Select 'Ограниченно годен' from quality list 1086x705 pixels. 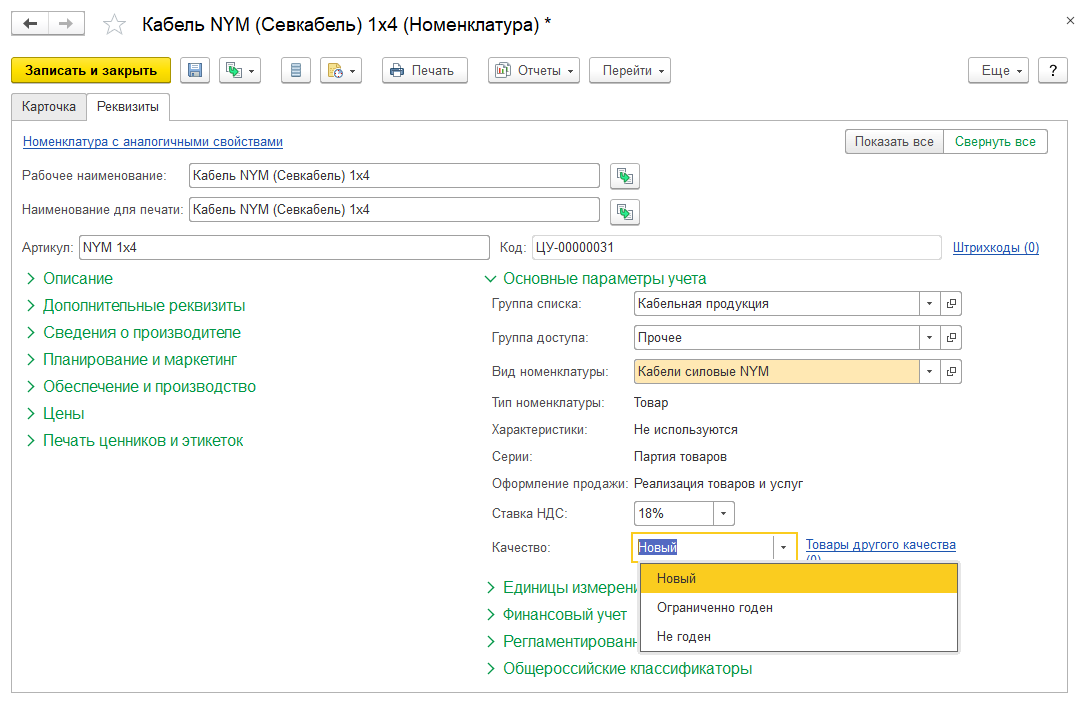[715, 608]
